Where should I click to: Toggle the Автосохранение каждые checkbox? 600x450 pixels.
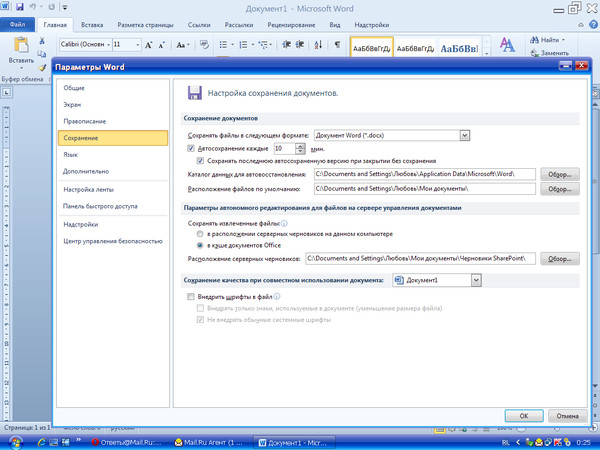pyautogui.click(x=191, y=148)
